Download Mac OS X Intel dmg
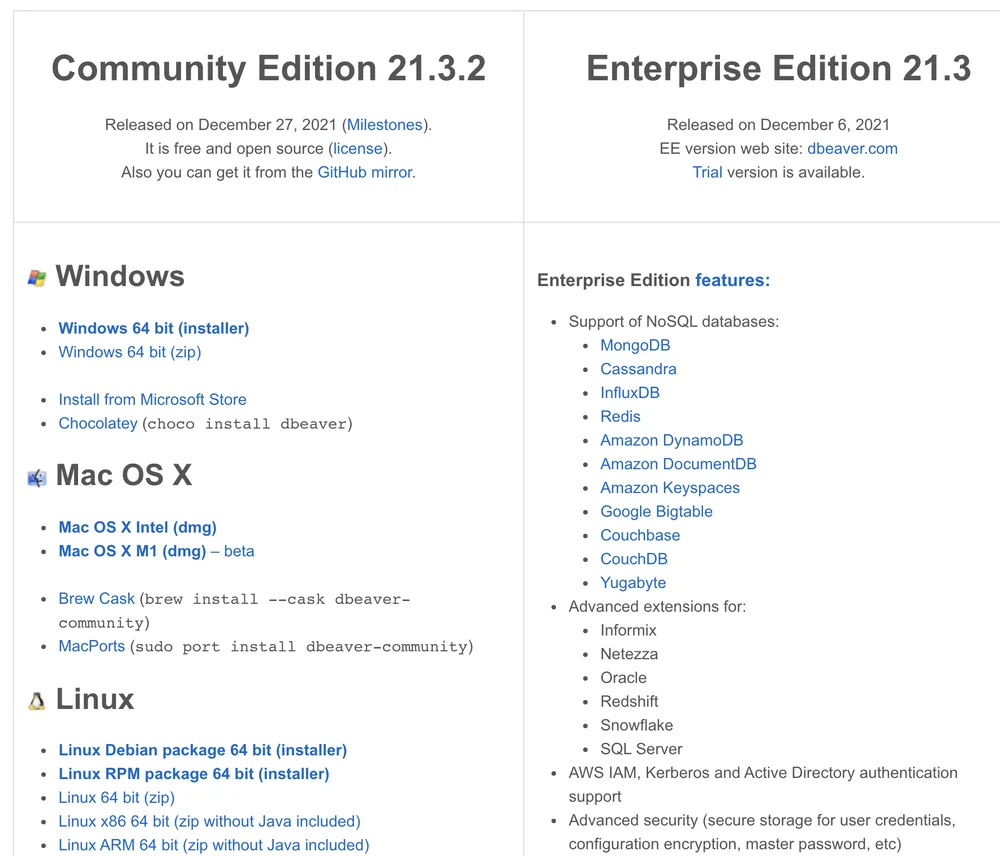This screenshot has height=856, width=1000. tap(138, 527)
